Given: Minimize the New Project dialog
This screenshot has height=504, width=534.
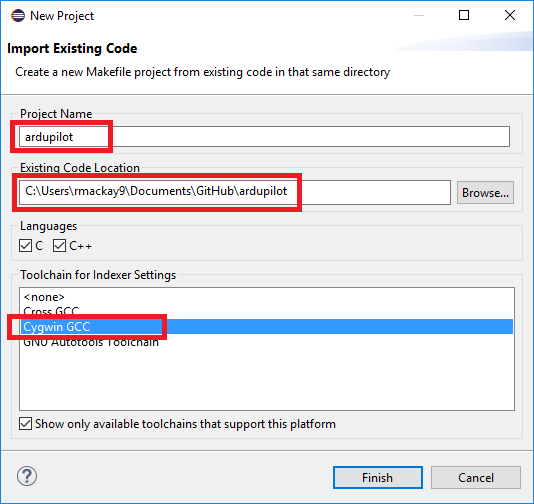Looking at the screenshot, I should pyautogui.click(x=419, y=15).
